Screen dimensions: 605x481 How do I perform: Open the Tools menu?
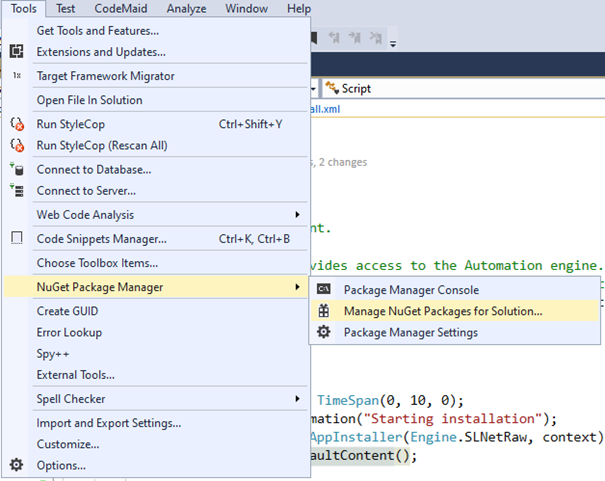pyautogui.click(x=24, y=8)
